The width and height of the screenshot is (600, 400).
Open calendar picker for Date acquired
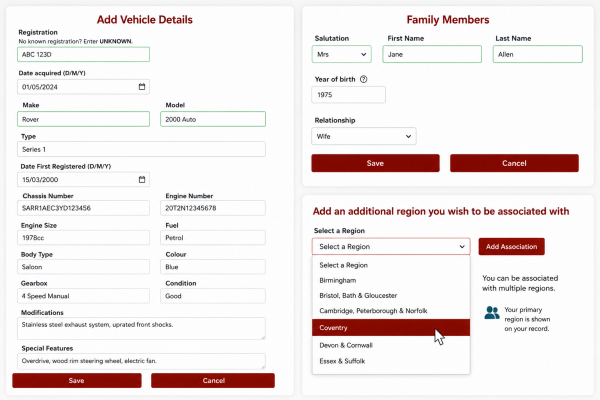[142, 87]
